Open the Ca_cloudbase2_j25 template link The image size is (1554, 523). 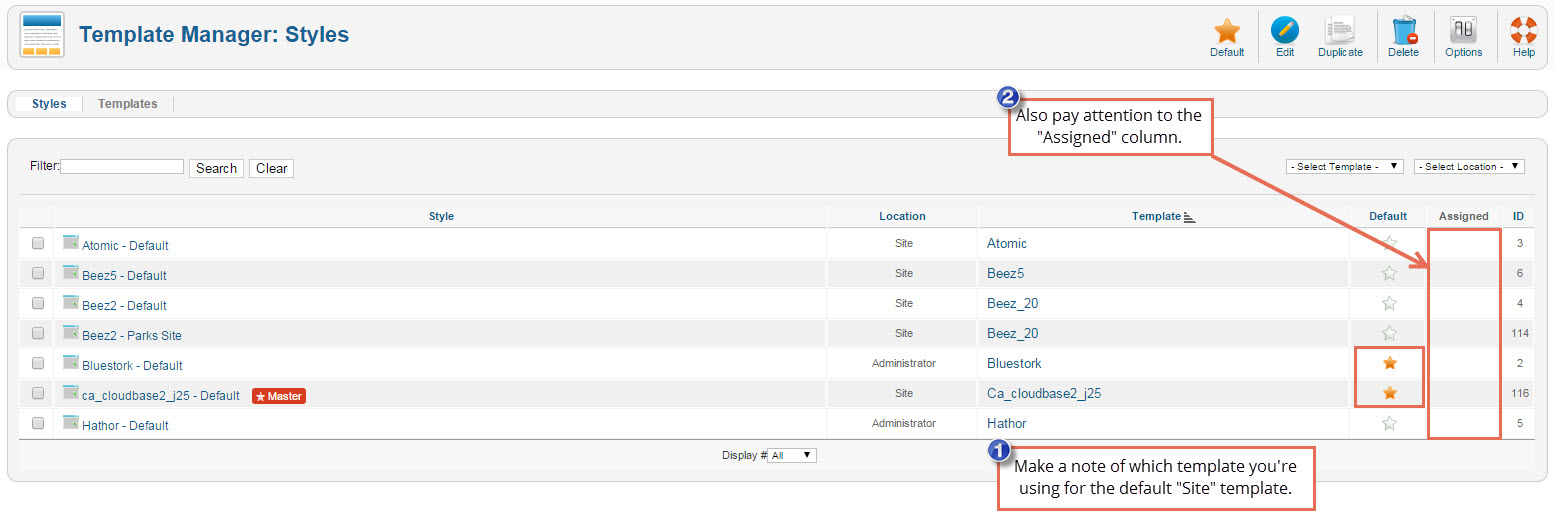coord(1044,393)
